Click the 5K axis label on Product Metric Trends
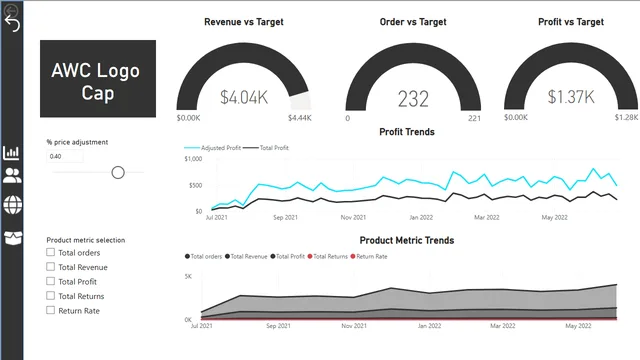This screenshot has width=640, height=360. (x=188, y=276)
